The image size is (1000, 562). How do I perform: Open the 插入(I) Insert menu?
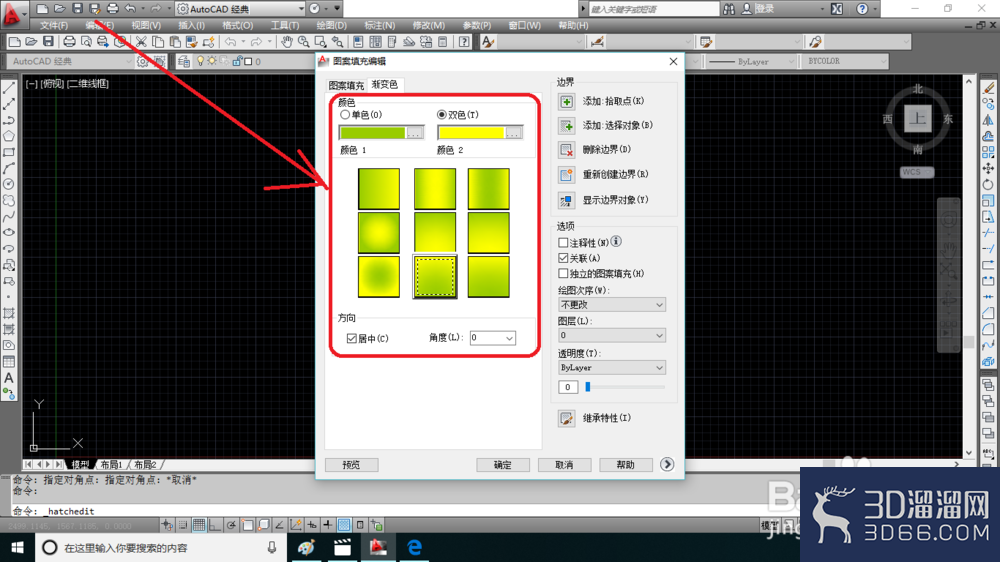click(x=191, y=26)
